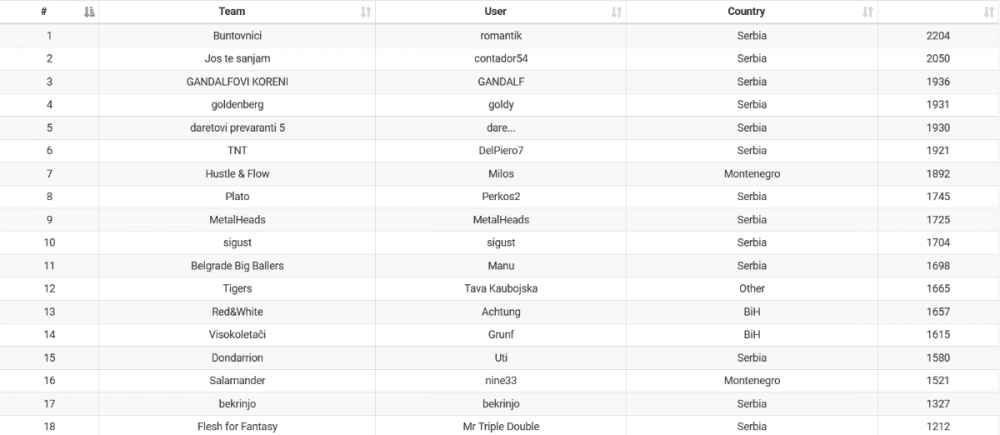This screenshot has width=1000, height=435.
Task: Click the Country column header label
Action: click(746, 12)
